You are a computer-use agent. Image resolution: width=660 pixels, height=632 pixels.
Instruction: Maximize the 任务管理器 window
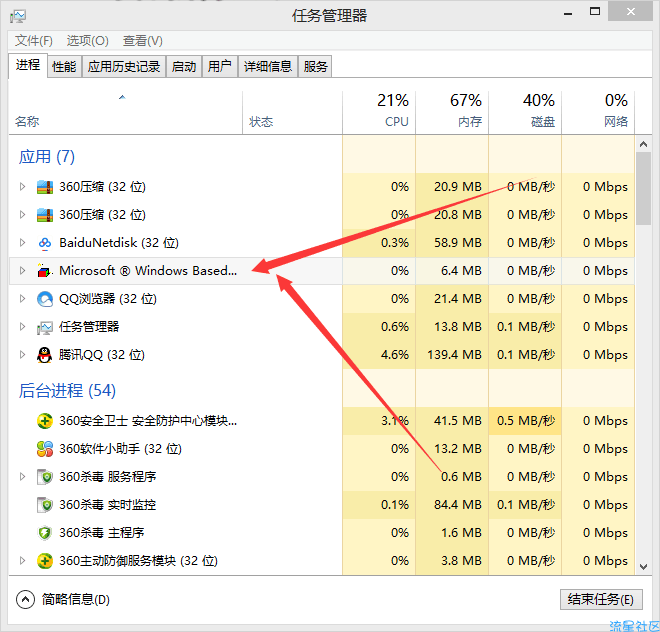pos(595,12)
